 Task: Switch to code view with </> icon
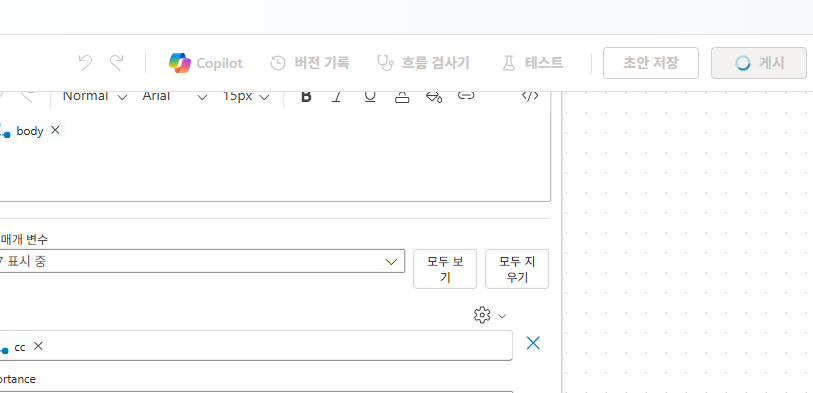(x=530, y=96)
